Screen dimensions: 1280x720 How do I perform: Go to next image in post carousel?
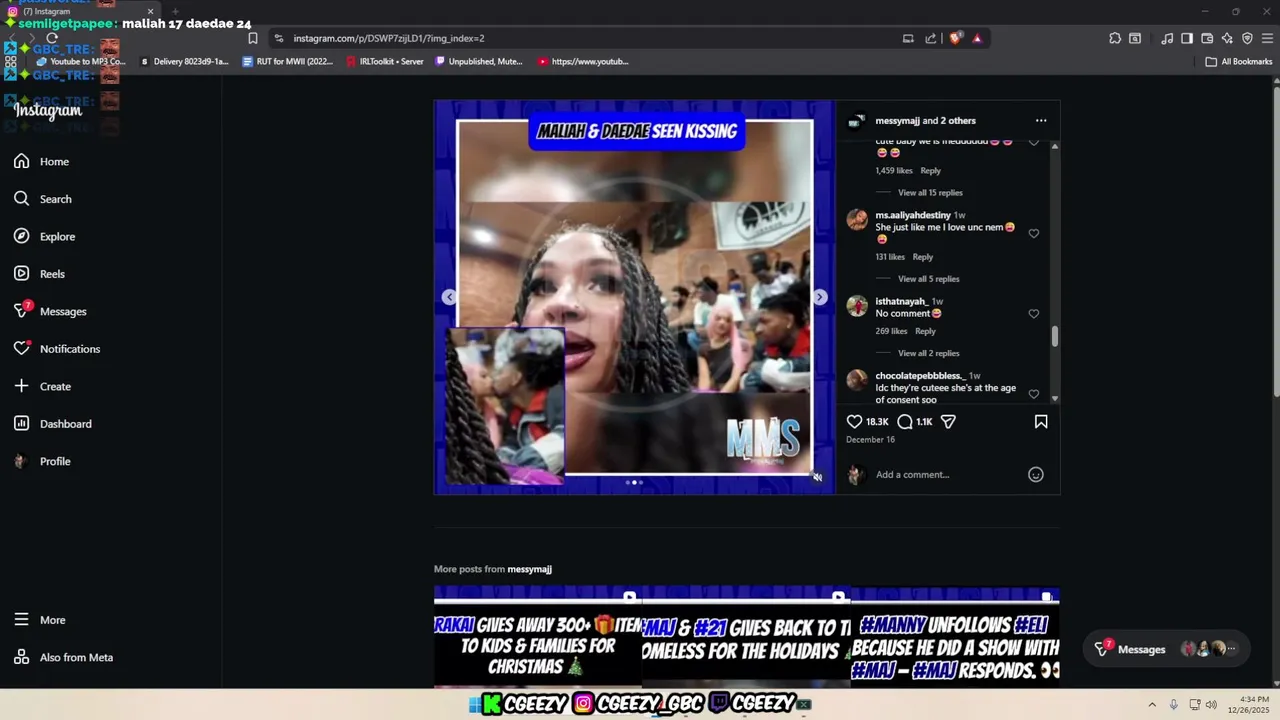coord(820,297)
